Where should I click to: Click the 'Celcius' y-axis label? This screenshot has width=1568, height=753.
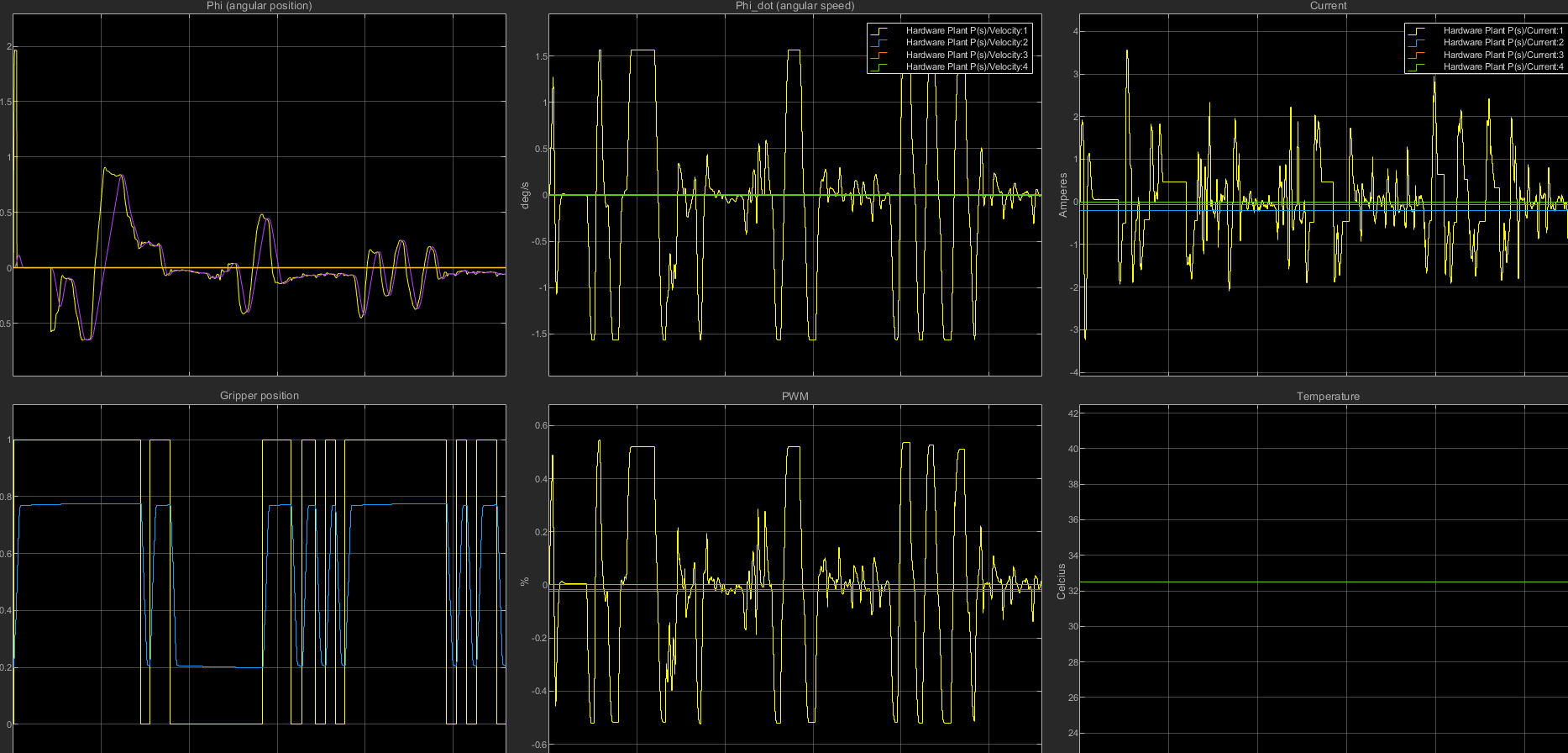pyautogui.click(x=1062, y=582)
